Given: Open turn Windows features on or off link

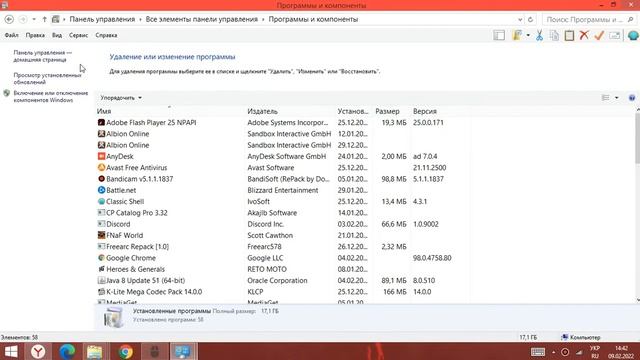Looking at the screenshot, I should [x=51, y=96].
